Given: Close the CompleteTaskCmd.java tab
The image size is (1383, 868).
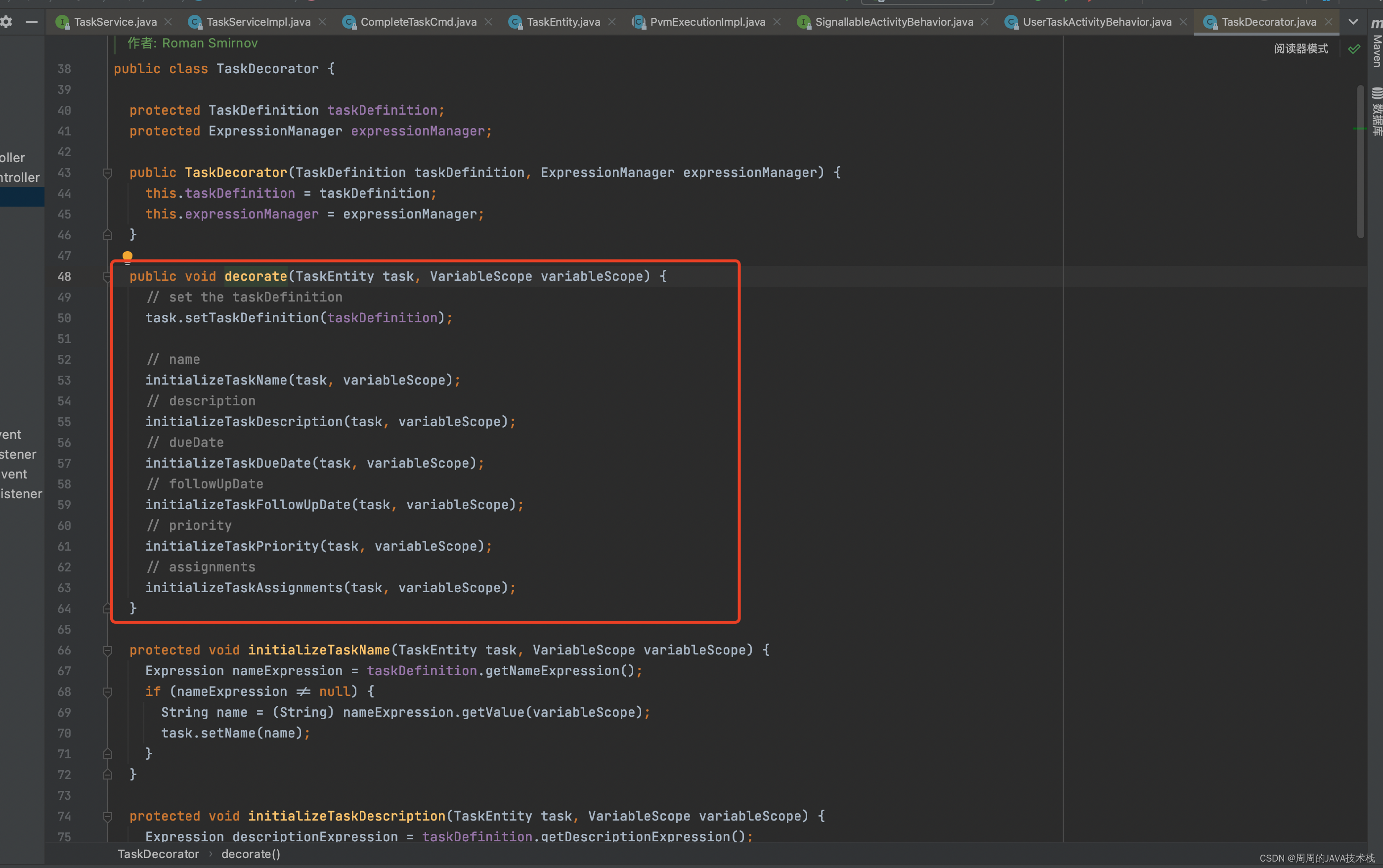Looking at the screenshot, I should point(488,22).
